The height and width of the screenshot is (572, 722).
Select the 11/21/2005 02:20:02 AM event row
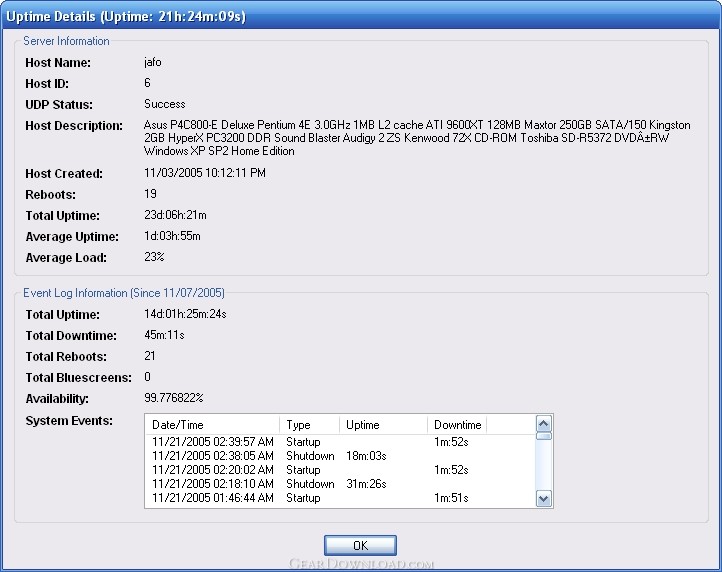click(340, 470)
